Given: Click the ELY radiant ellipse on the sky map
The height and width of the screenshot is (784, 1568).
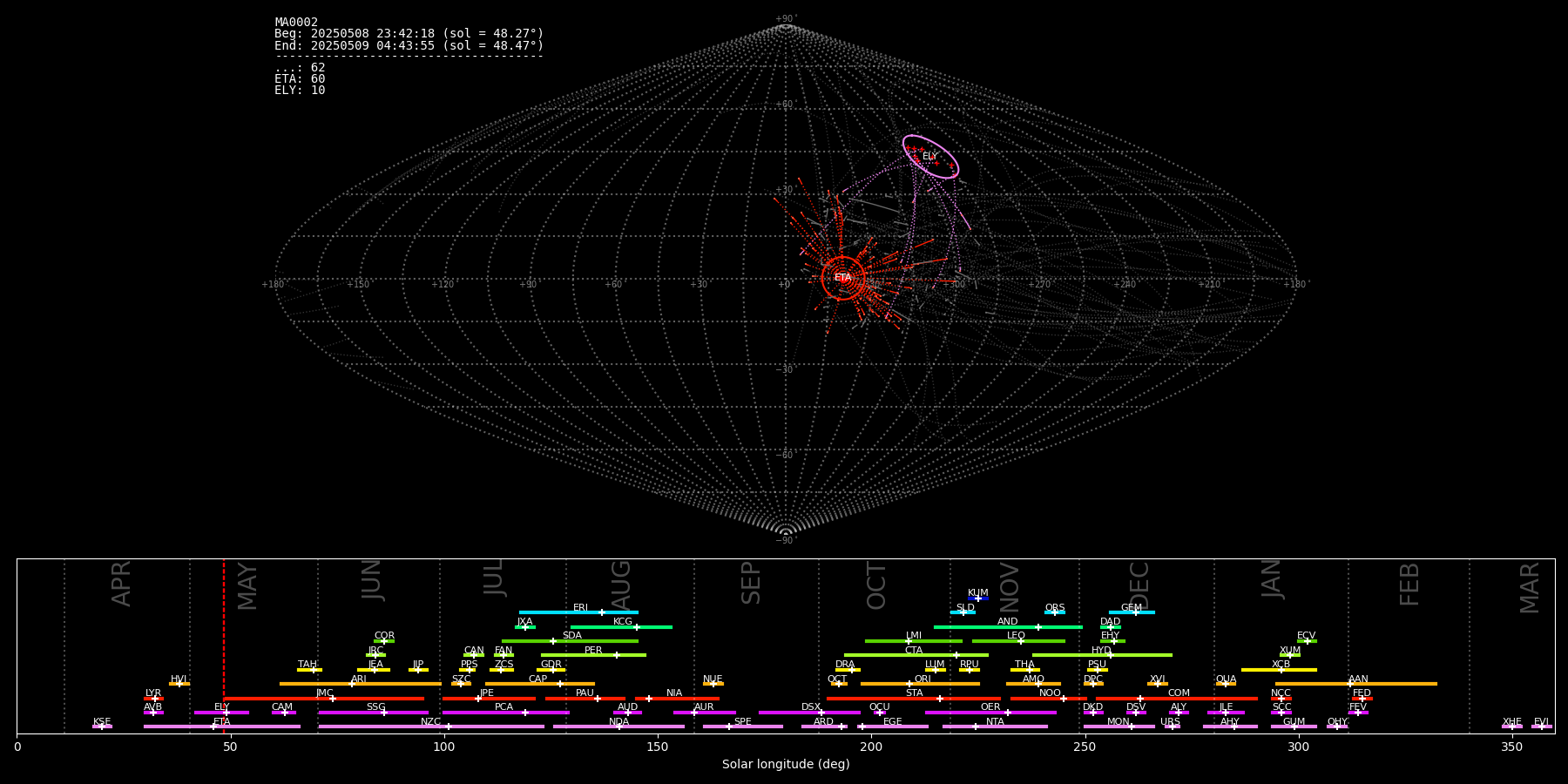Looking at the screenshot, I should click(930, 157).
